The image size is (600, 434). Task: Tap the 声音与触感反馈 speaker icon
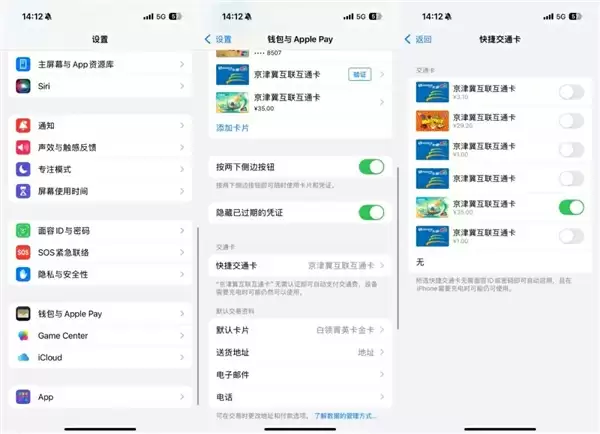24,147
